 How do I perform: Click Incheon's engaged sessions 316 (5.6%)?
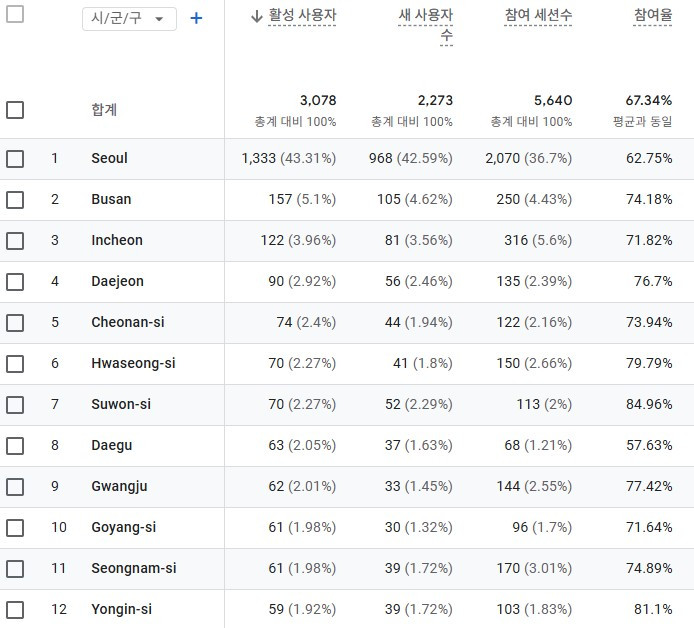[x=538, y=240]
